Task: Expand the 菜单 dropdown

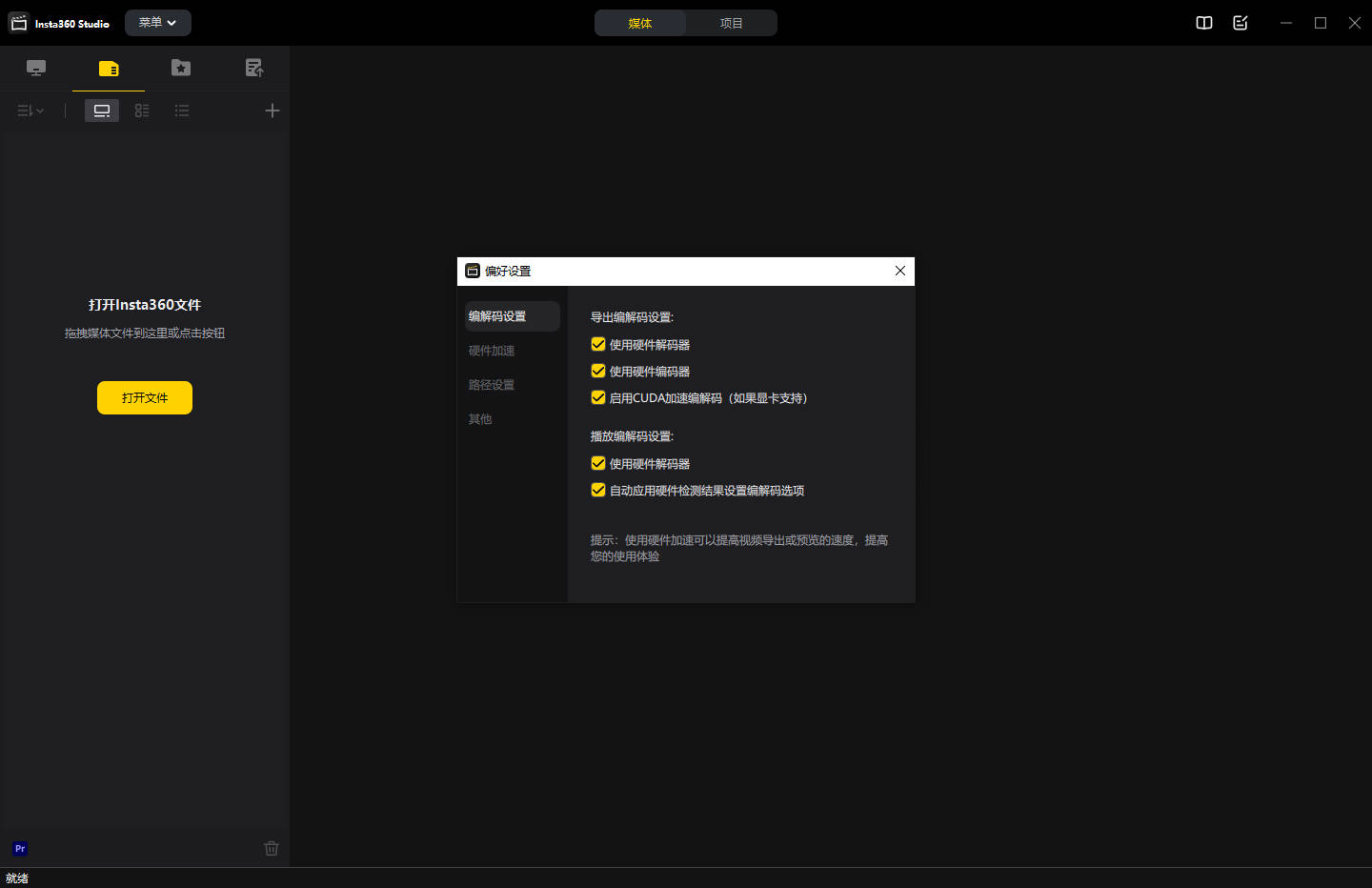Action: pos(158,23)
